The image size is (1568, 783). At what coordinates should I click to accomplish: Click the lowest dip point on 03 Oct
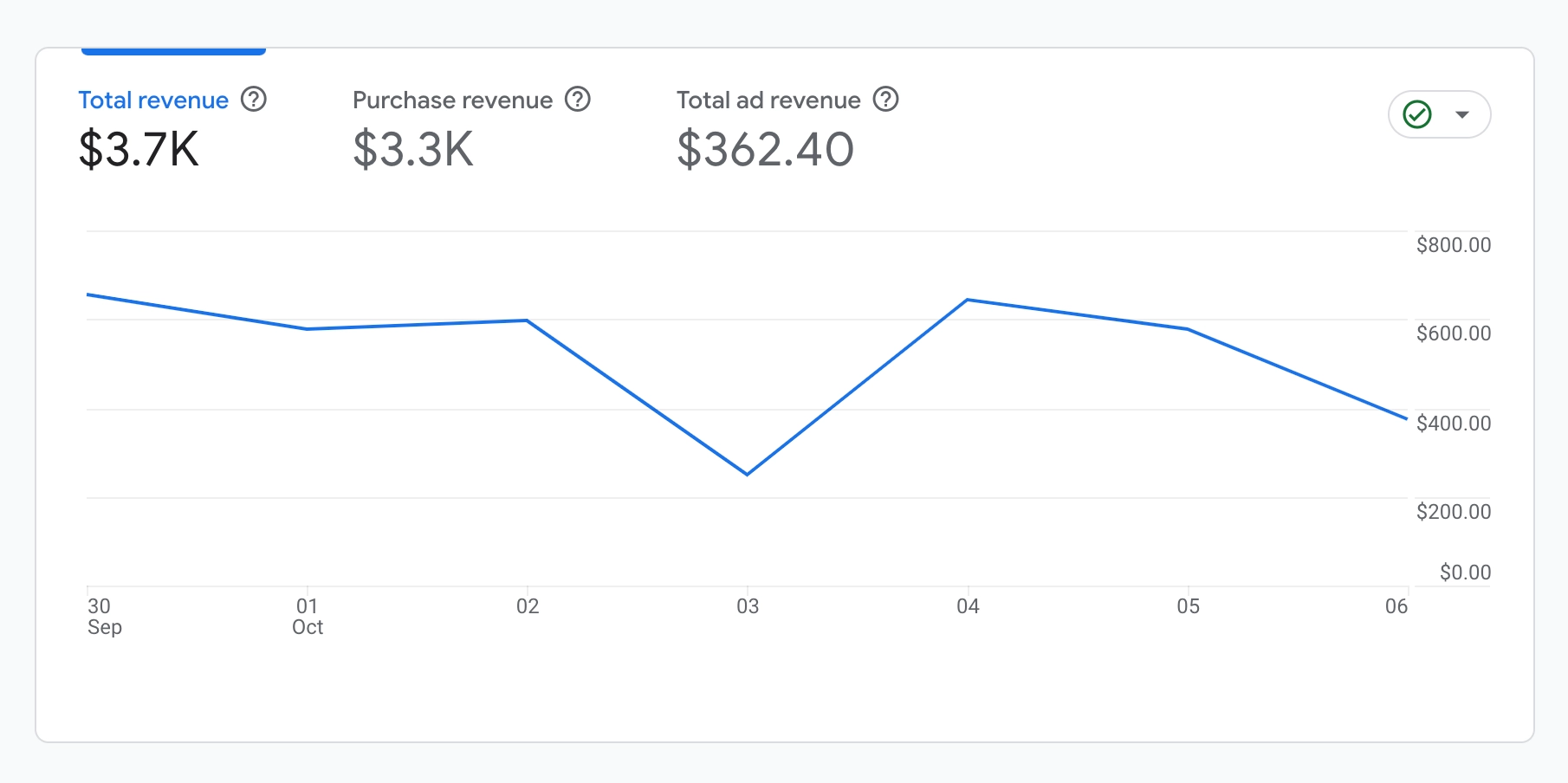pos(747,474)
